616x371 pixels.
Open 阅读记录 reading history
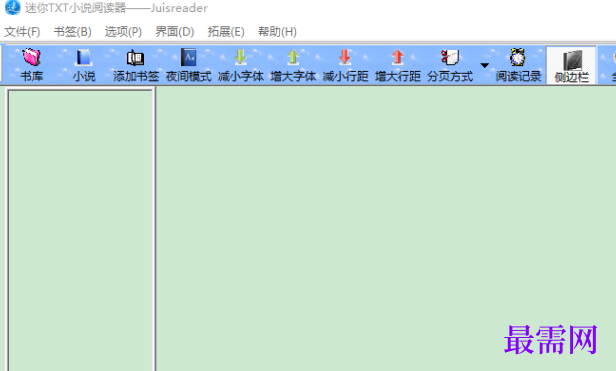(518, 65)
